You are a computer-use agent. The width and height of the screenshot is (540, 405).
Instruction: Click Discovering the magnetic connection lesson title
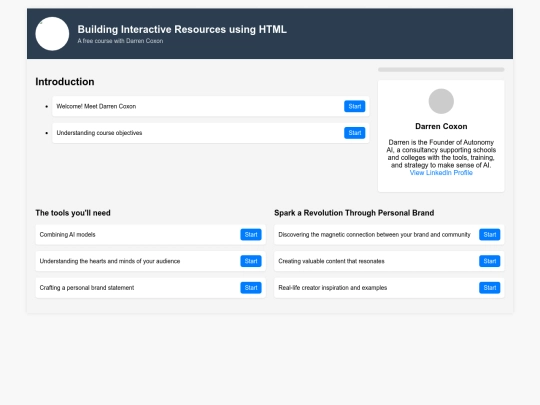click(x=374, y=235)
